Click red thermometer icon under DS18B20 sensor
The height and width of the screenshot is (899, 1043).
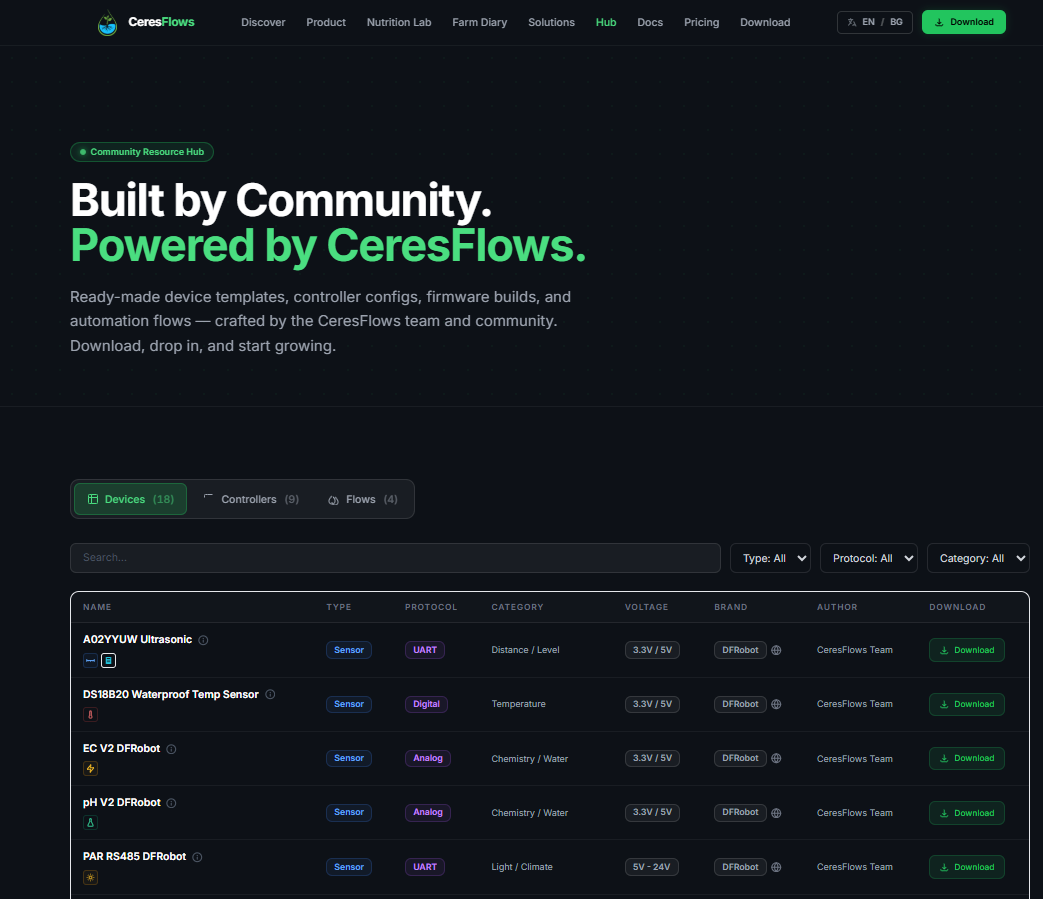90,715
